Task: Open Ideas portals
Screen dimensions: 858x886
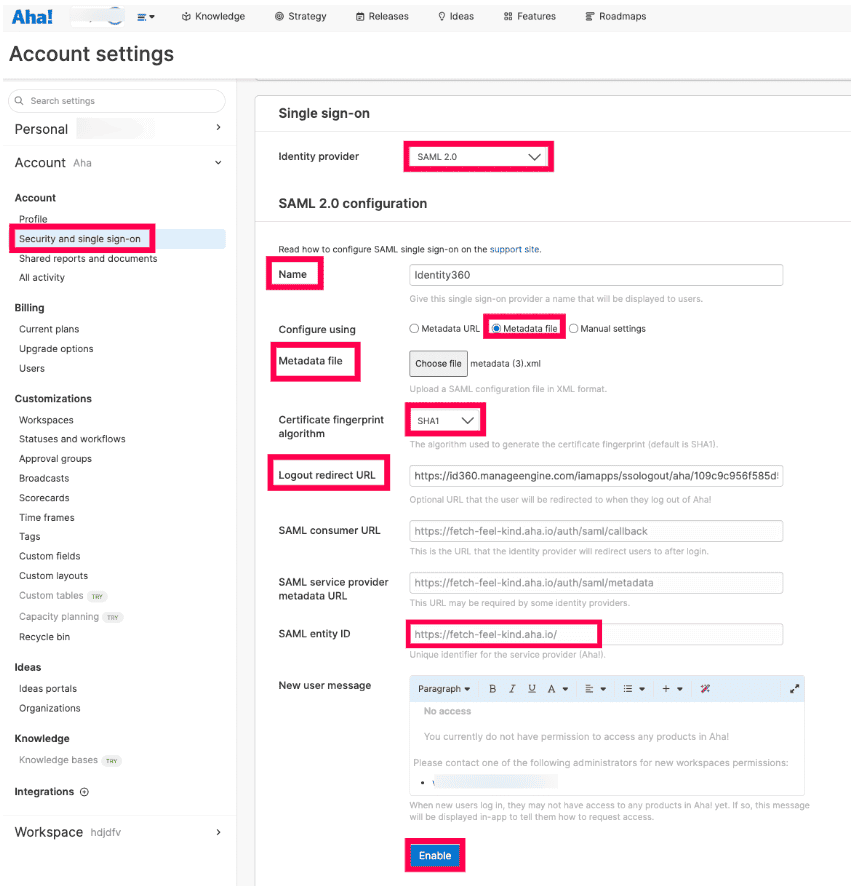Action: [48, 689]
